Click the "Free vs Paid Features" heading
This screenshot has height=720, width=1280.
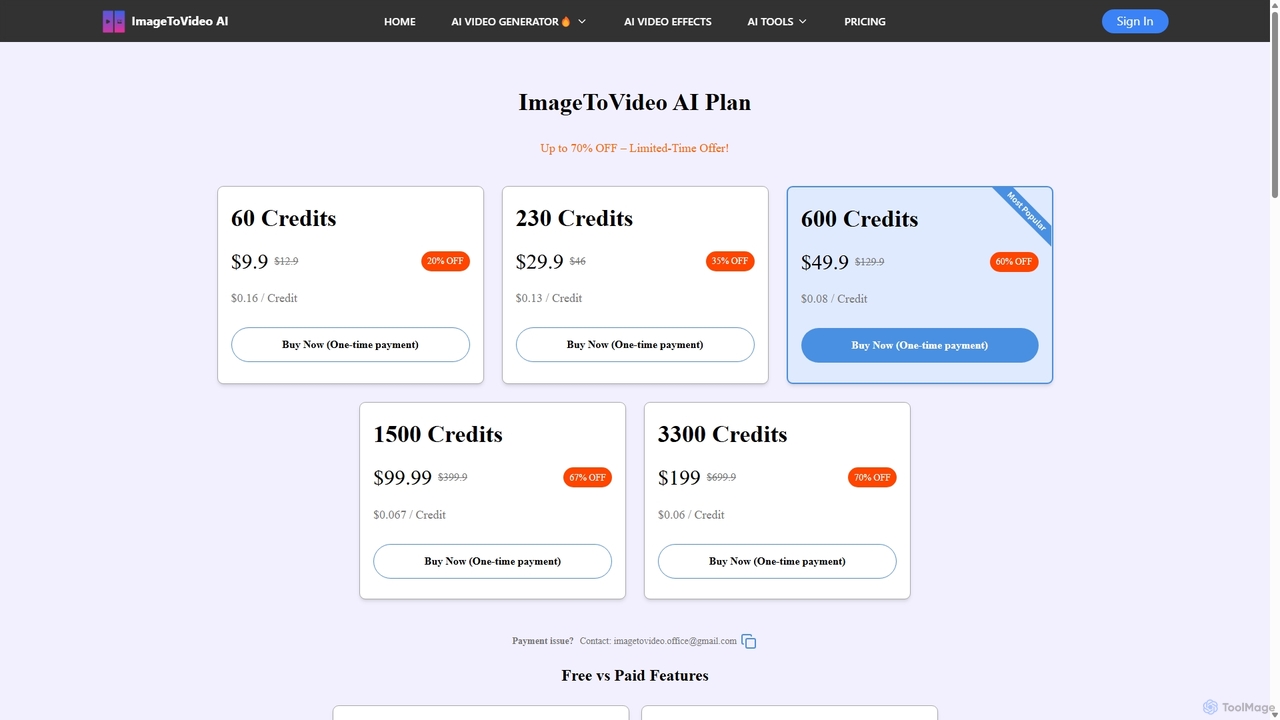pos(635,676)
